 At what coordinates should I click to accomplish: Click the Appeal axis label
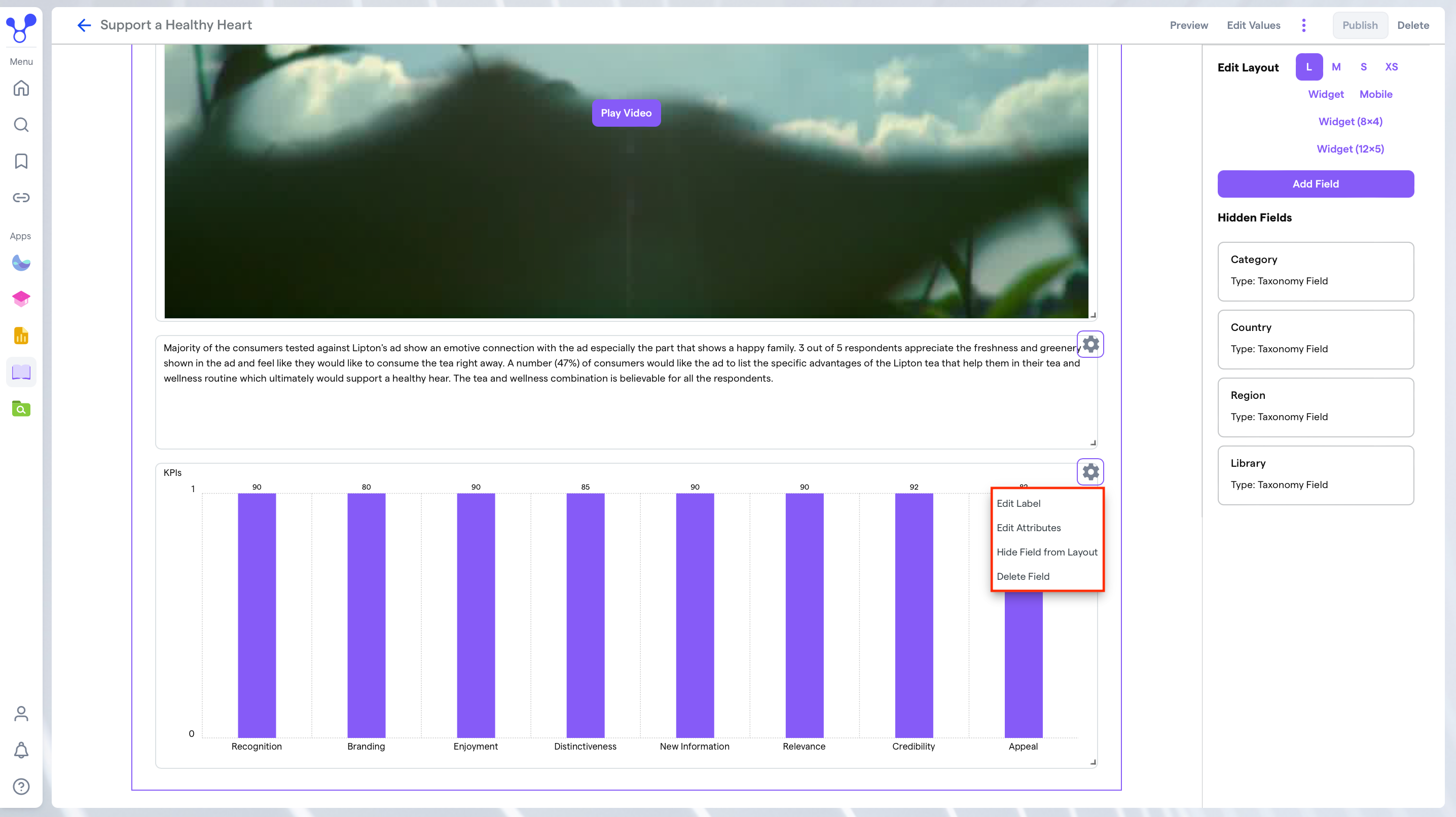point(1023,747)
